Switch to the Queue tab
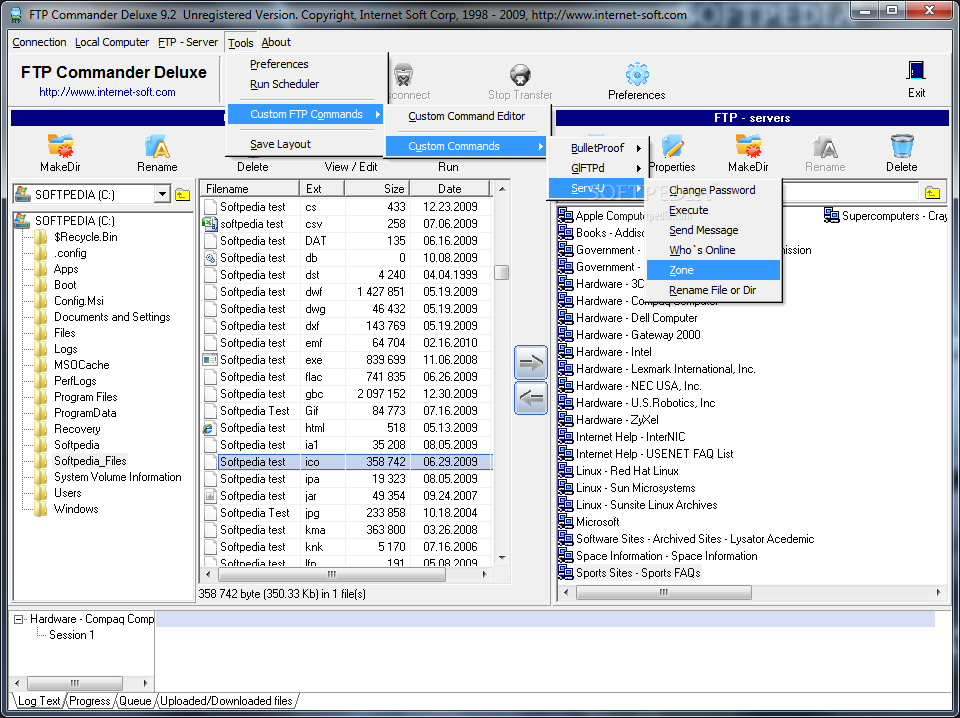960x718 pixels. point(135,701)
